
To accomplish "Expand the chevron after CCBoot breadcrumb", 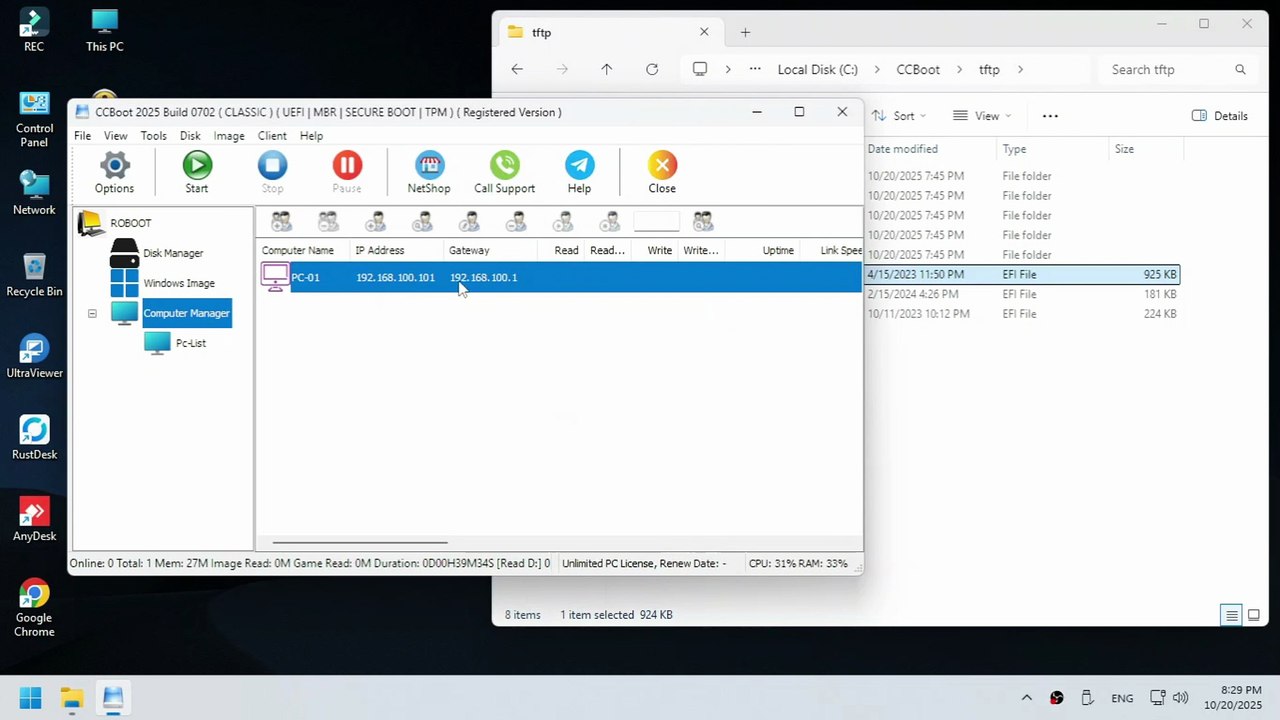I will tap(960, 70).
